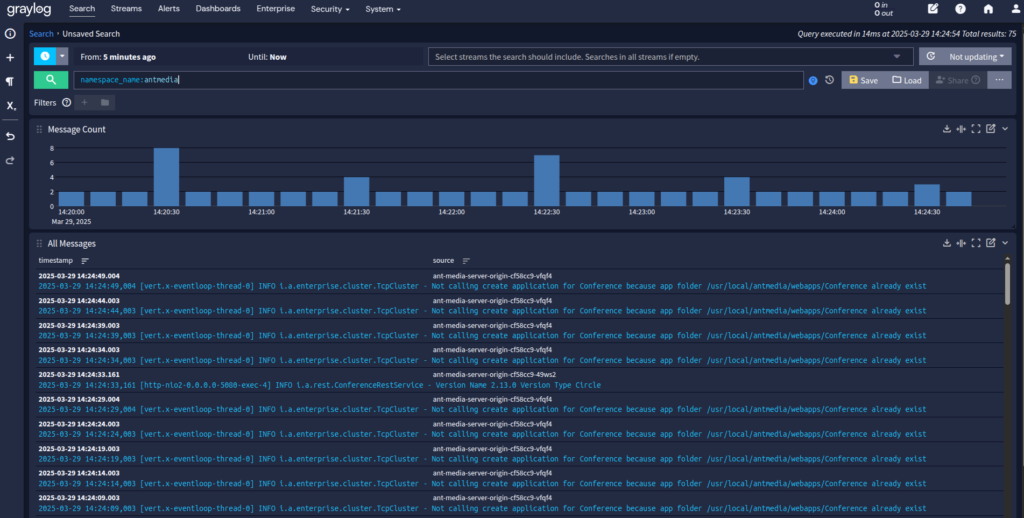Click source ant-media-server-origin-cf58cc9-49ws2
This screenshot has height=518, width=1024.
pos(494,375)
